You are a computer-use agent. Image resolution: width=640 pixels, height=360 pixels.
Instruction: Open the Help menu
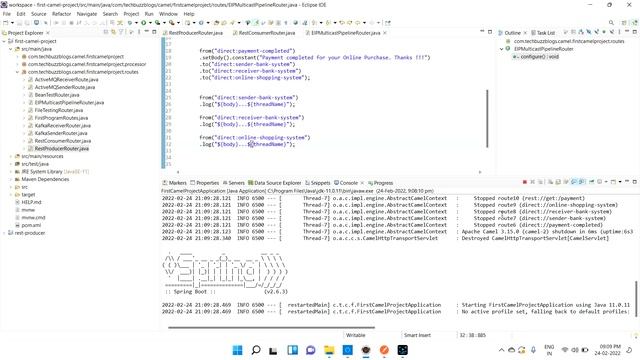tap(189, 14)
